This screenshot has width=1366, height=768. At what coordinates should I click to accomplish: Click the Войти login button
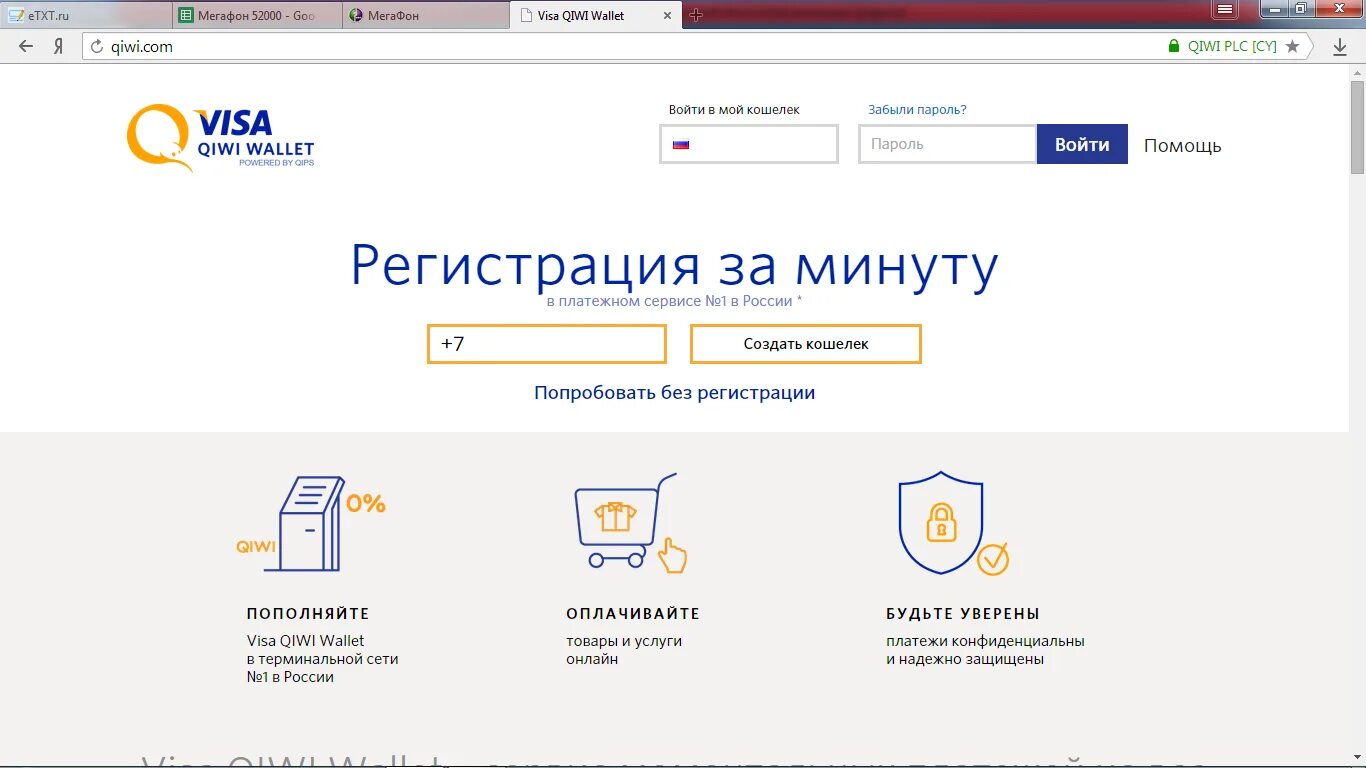pos(1082,144)
